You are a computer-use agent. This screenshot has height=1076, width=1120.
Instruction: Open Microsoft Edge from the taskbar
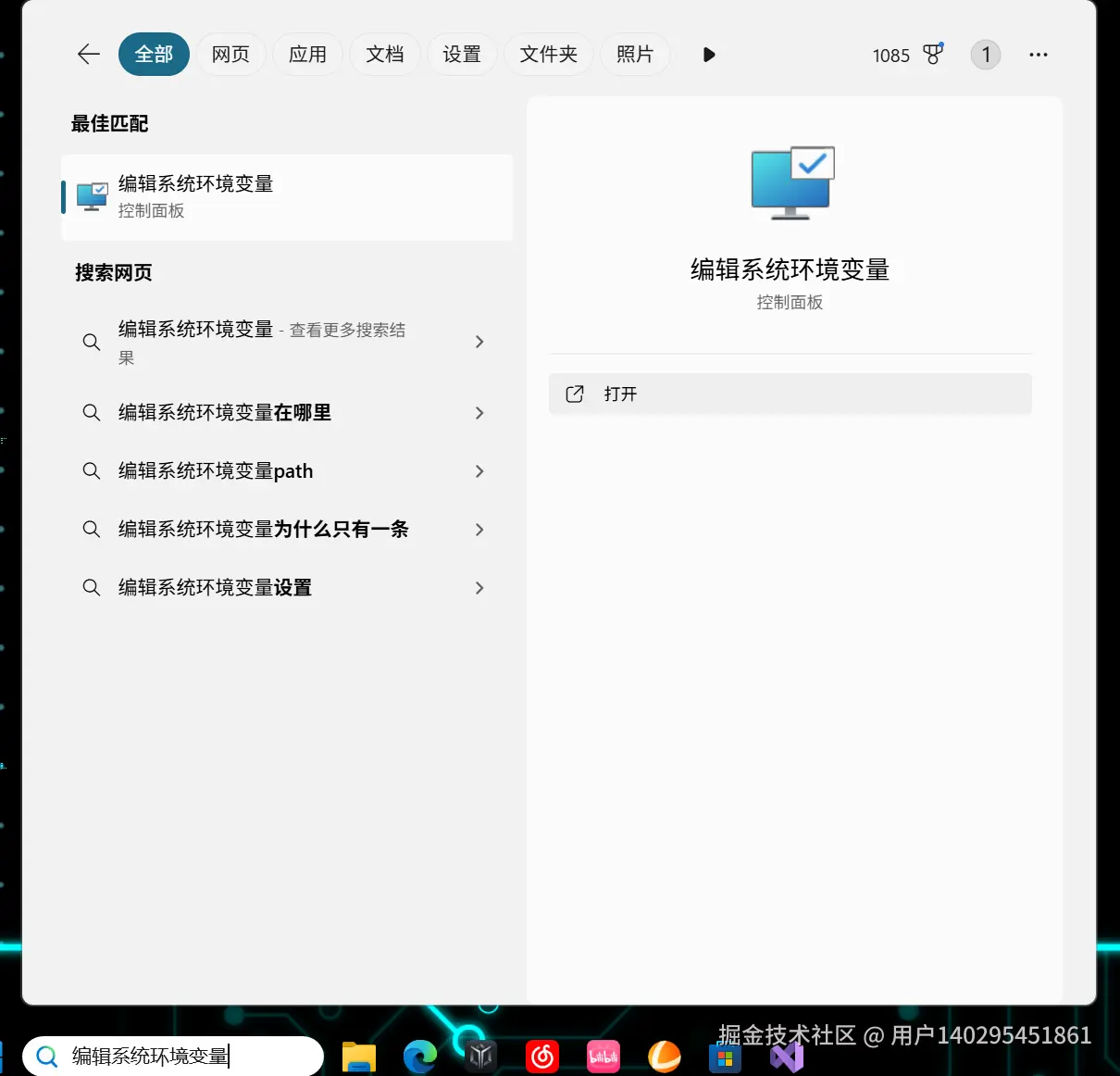[419, 1056]
